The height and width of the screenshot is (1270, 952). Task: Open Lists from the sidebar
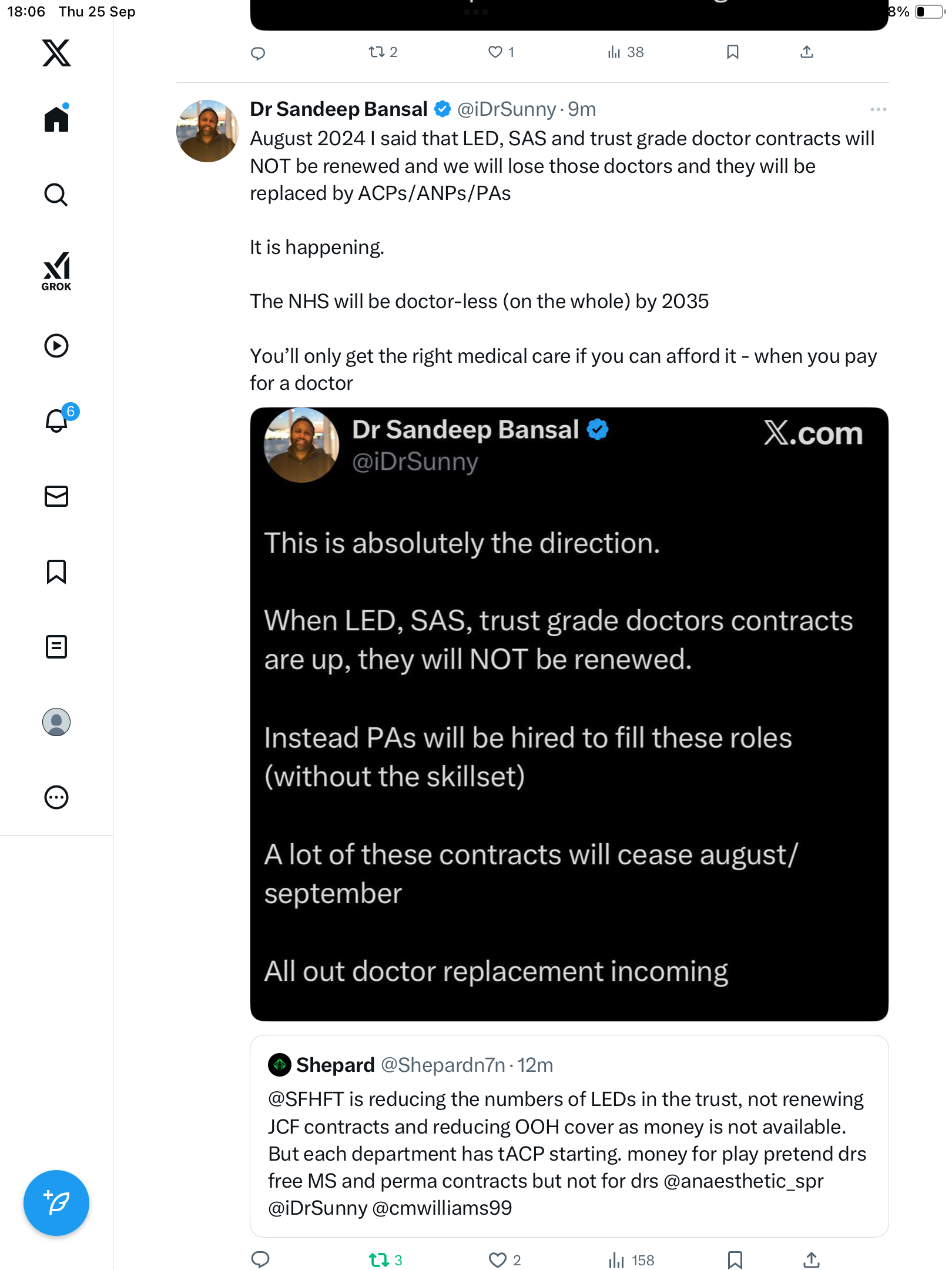(56, 647)
